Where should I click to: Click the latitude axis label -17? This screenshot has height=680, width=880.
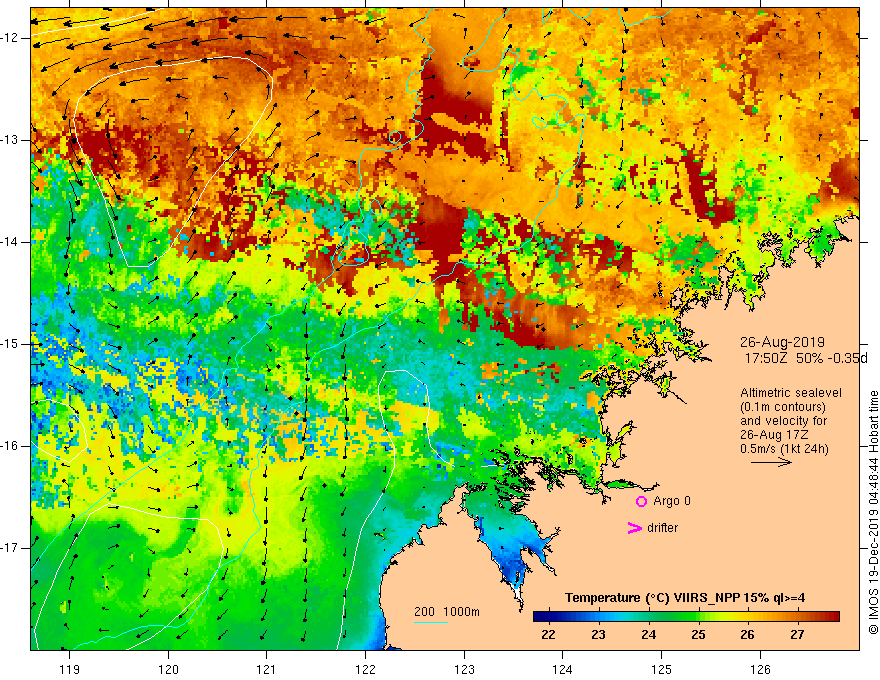click(x=11, y=548)
